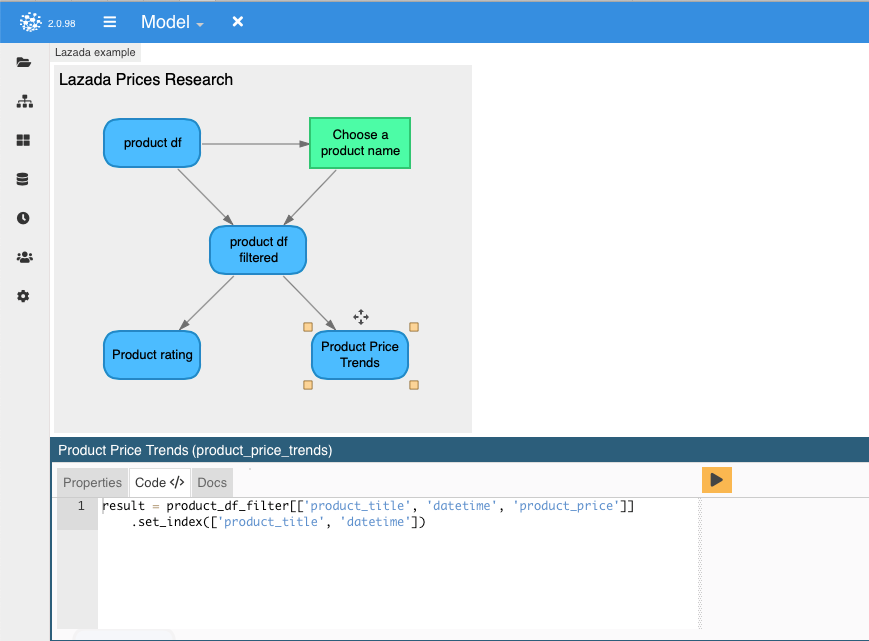Open the users icon in the sidebar

[23, 257]
